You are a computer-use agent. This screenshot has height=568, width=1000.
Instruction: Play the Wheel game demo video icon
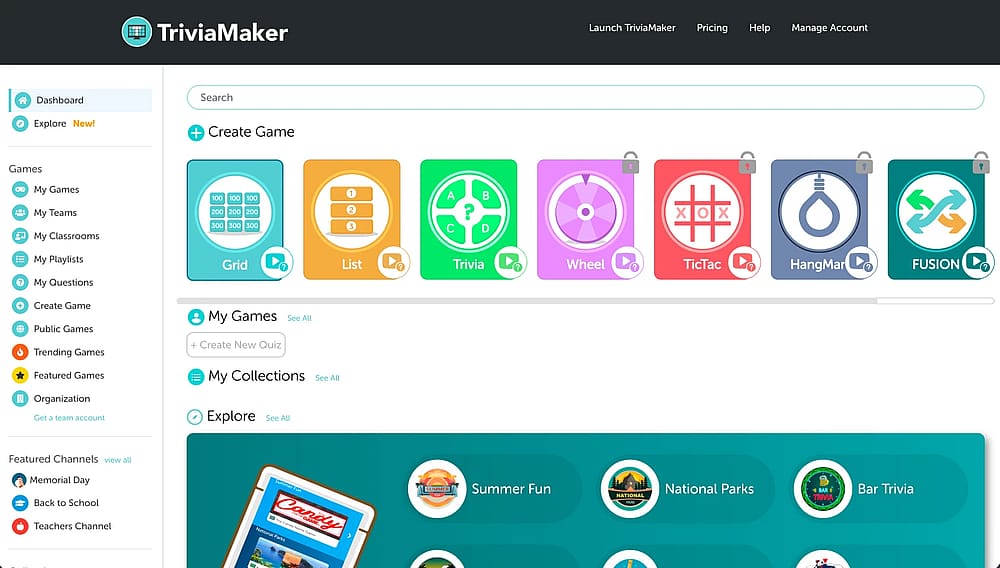626,262
